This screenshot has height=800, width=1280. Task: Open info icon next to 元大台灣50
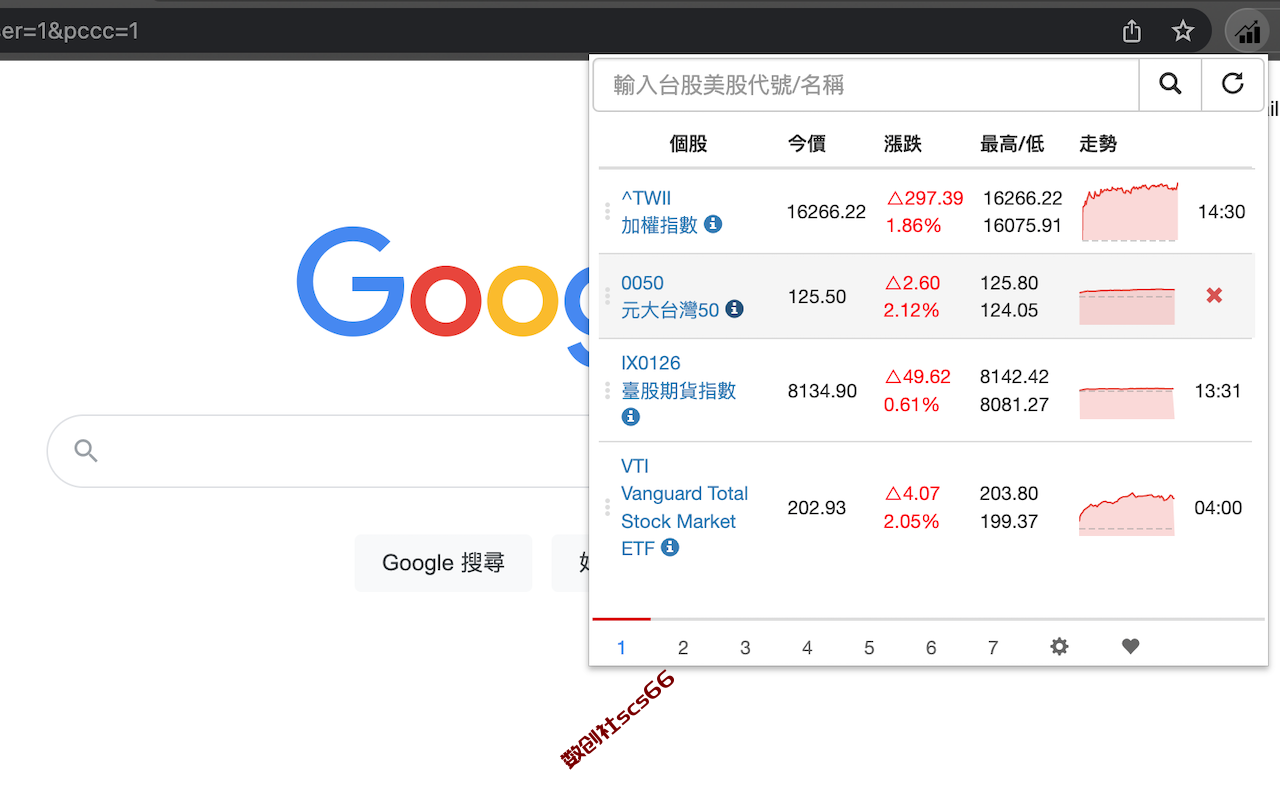point(734,309)
